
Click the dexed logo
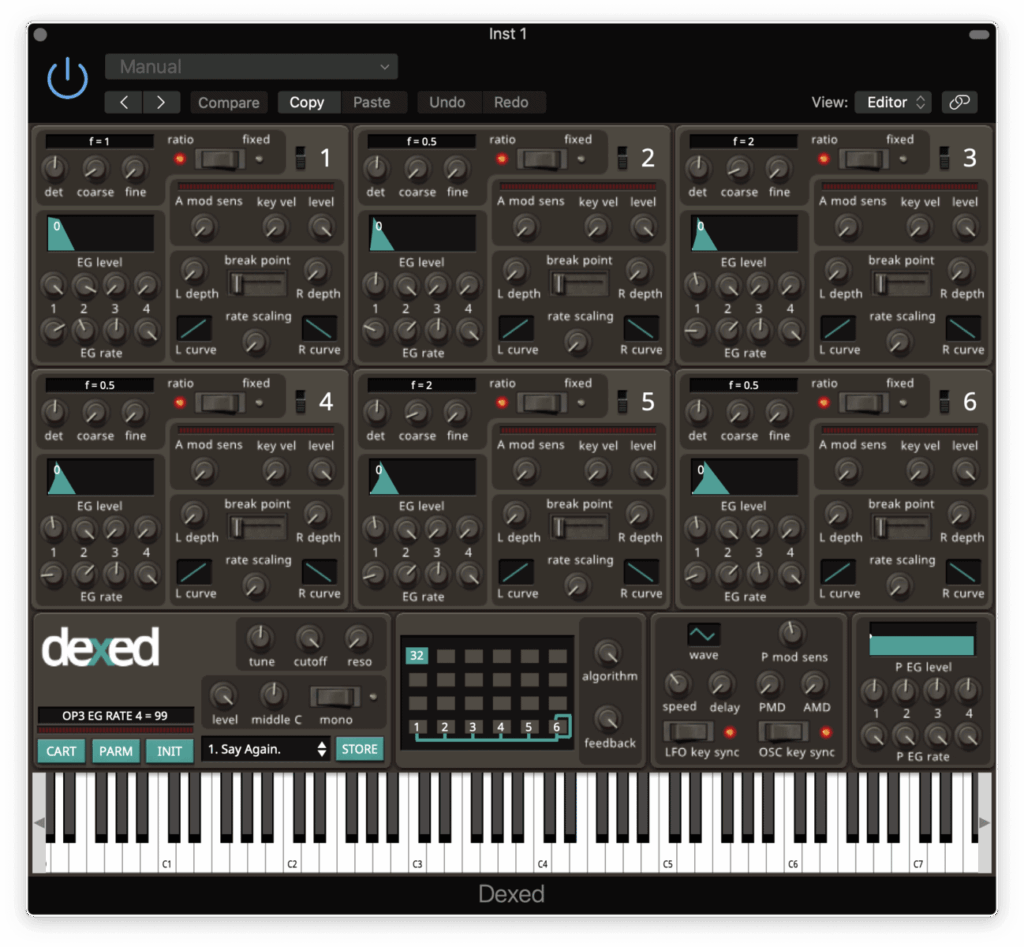pyautogui.click(x=101, y=647)
